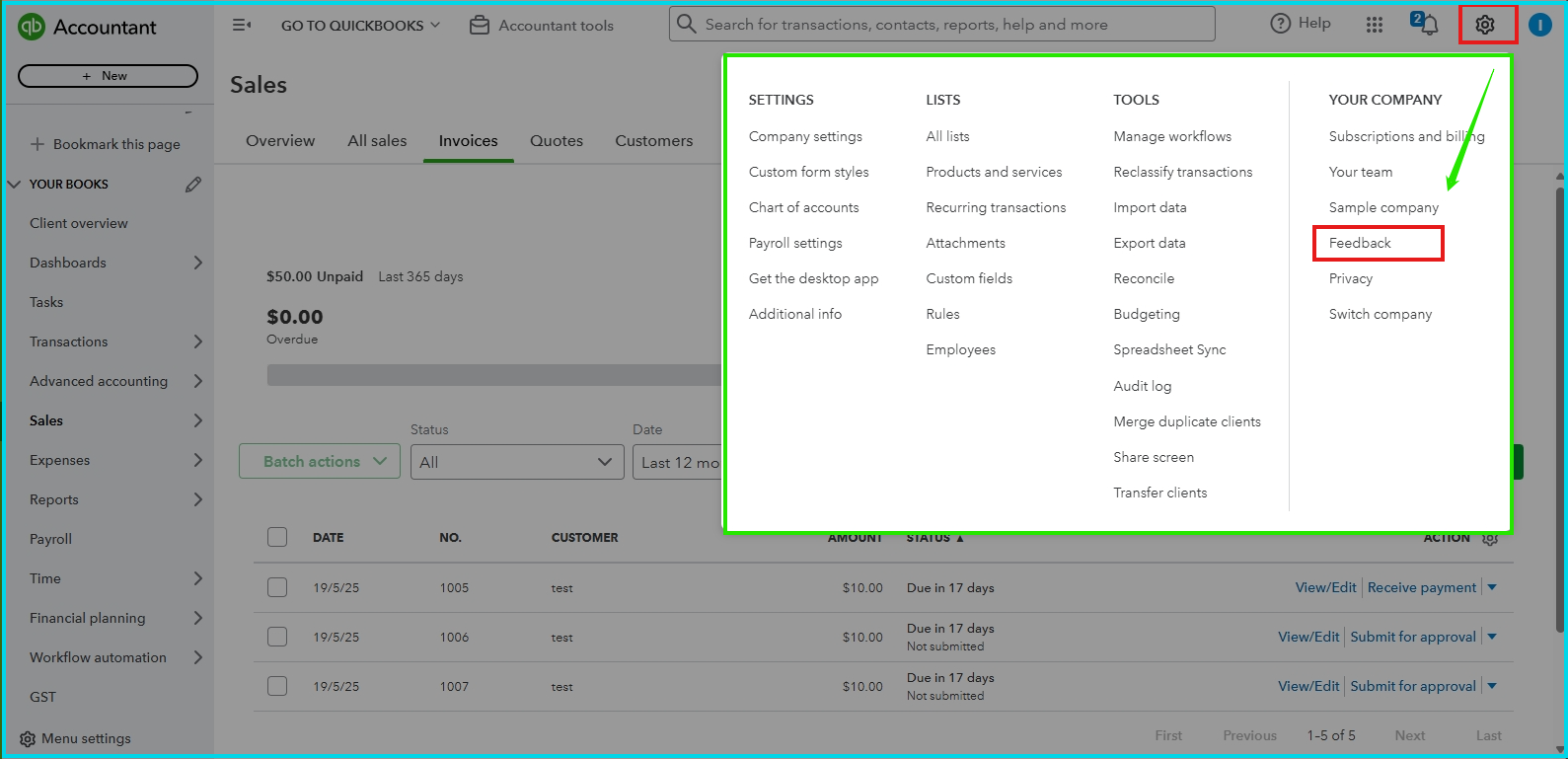Open the settings gear icon in header

pos(1485,25)
